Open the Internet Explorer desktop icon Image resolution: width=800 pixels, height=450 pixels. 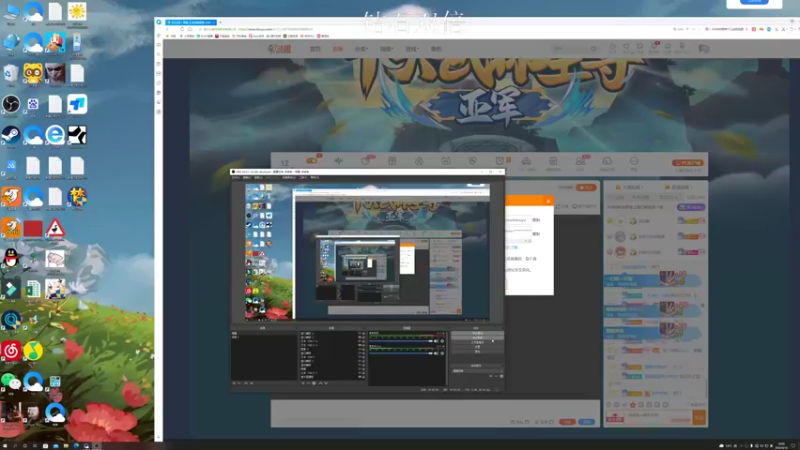[x=55, y=135]
